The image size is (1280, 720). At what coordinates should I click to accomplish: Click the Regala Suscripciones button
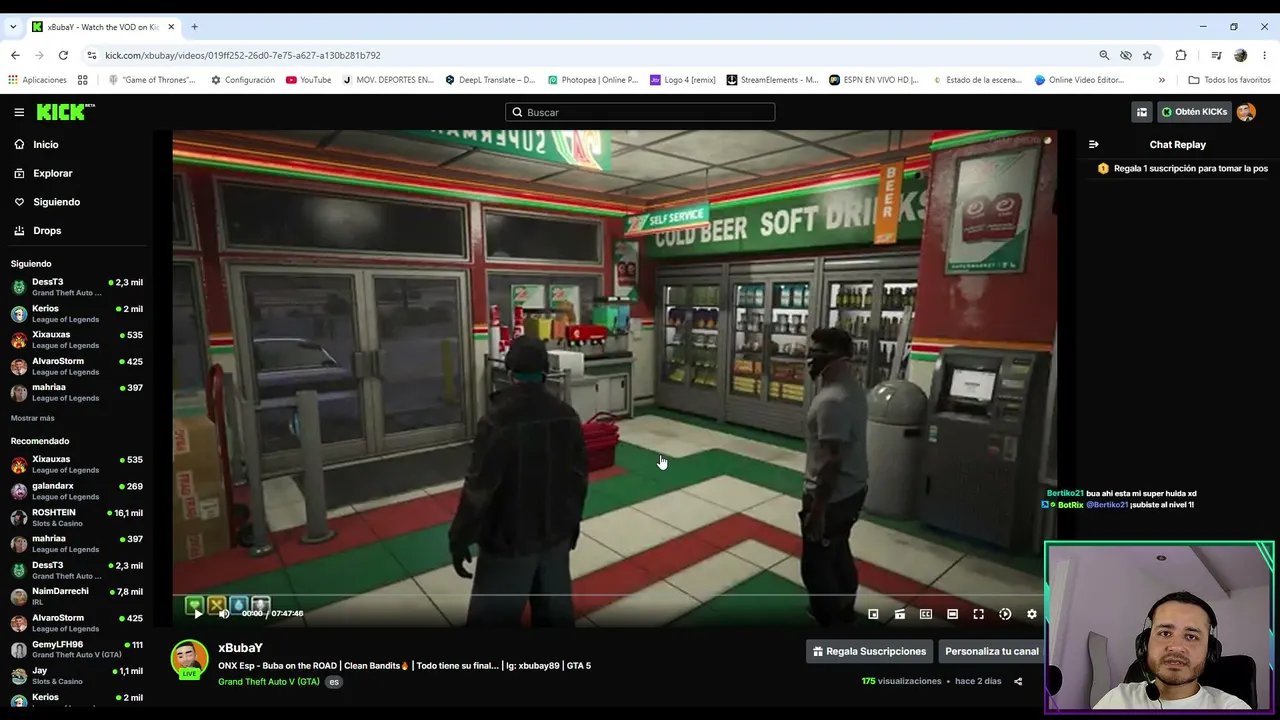pos(869,651)
